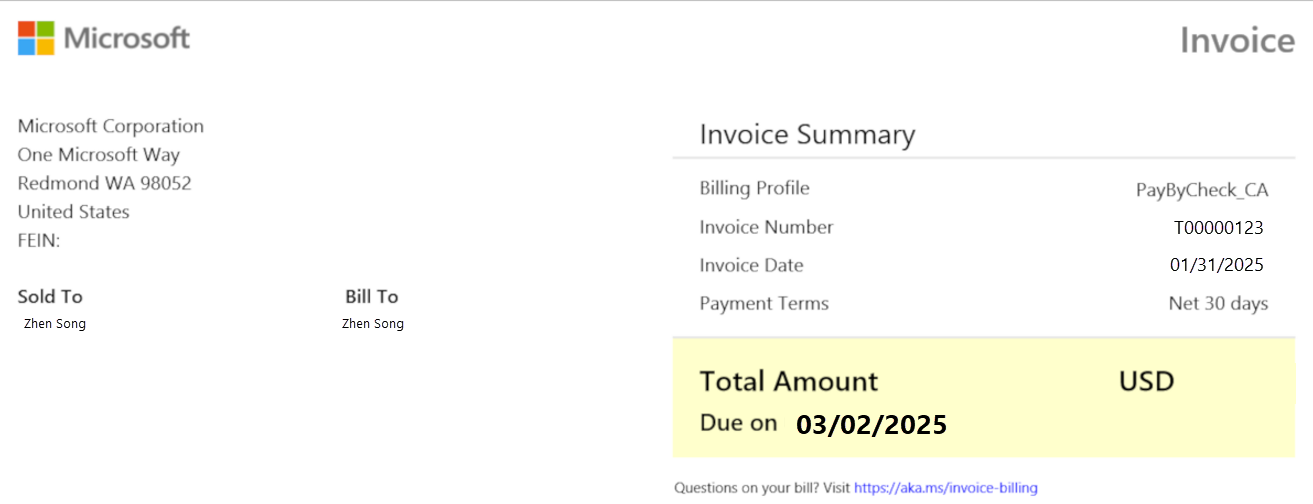Select the USD currency text
This screenshot has height=504, width=1313.
(x=1146, y=381)
